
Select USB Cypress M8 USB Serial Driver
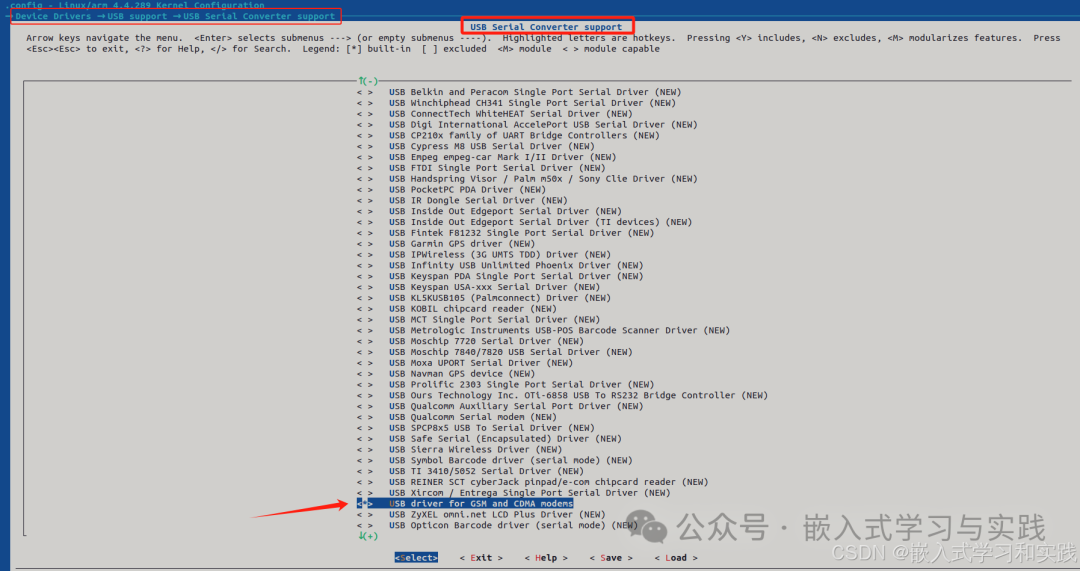coord(475,146)
